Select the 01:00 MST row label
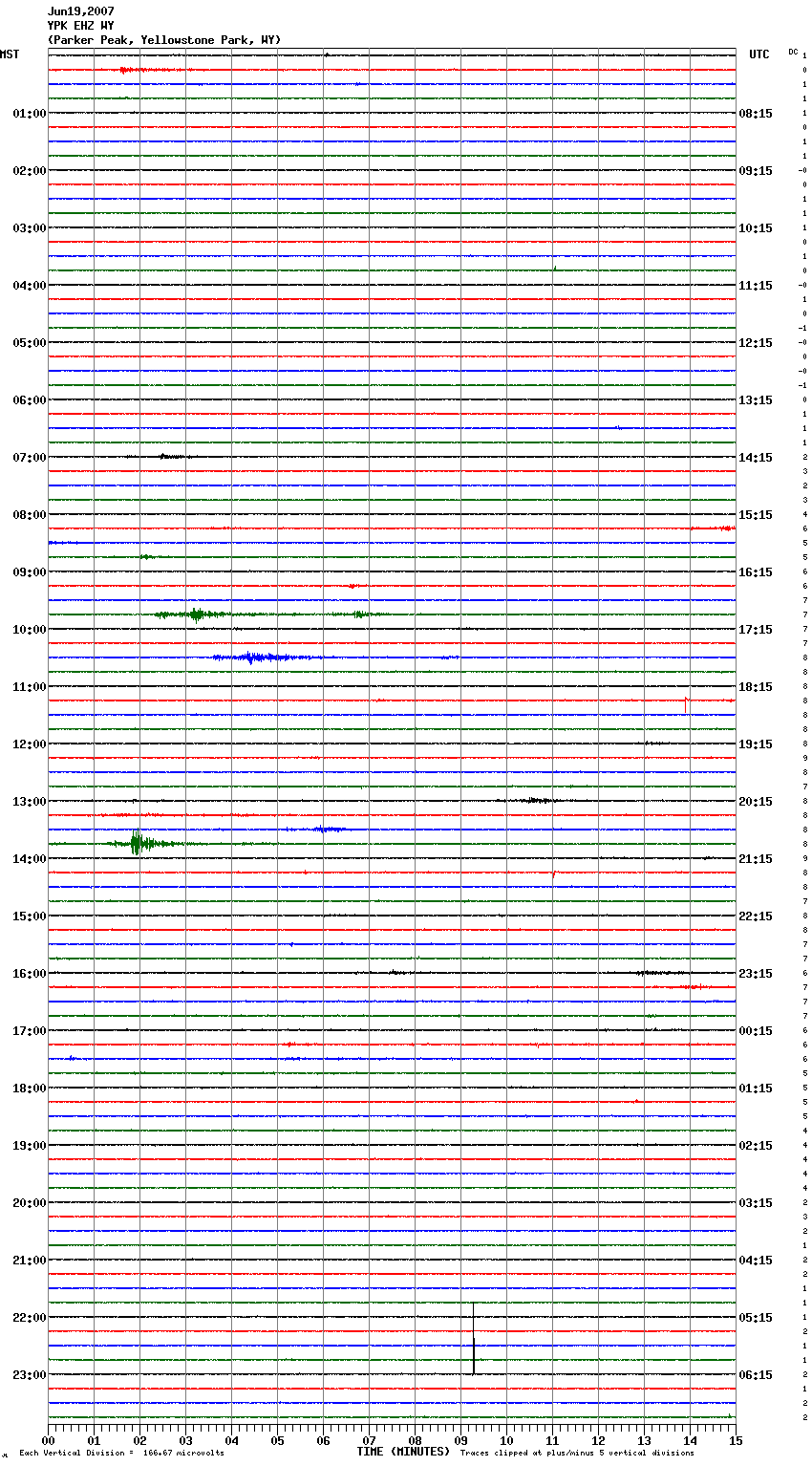This screenshot has height=1466, width=812. pos(30,114)
